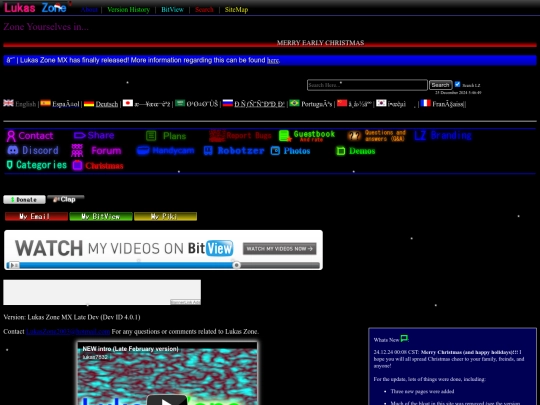
Task: Click the Watch My Videos Now button
Action: tap(280, 248)
